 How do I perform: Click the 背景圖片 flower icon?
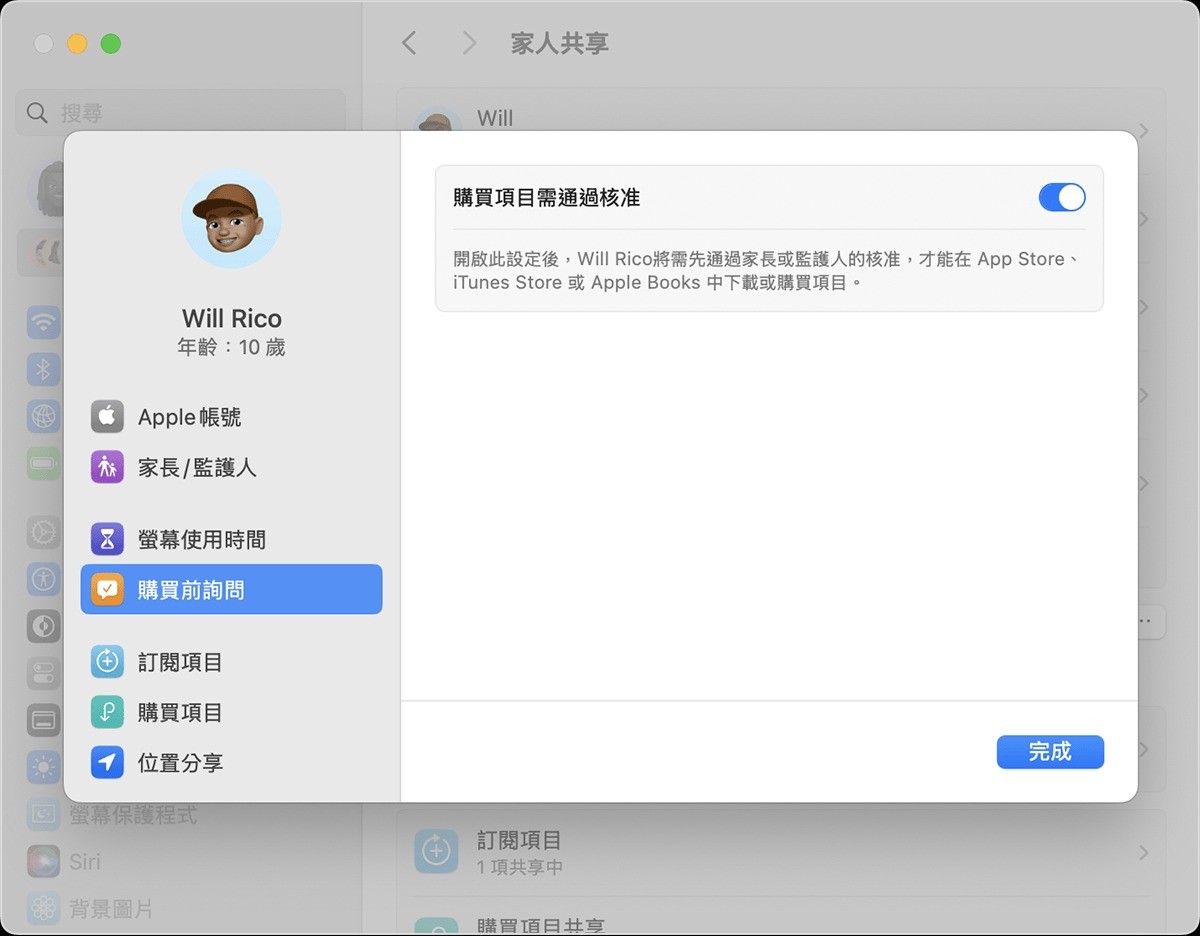tap(43, 909)
